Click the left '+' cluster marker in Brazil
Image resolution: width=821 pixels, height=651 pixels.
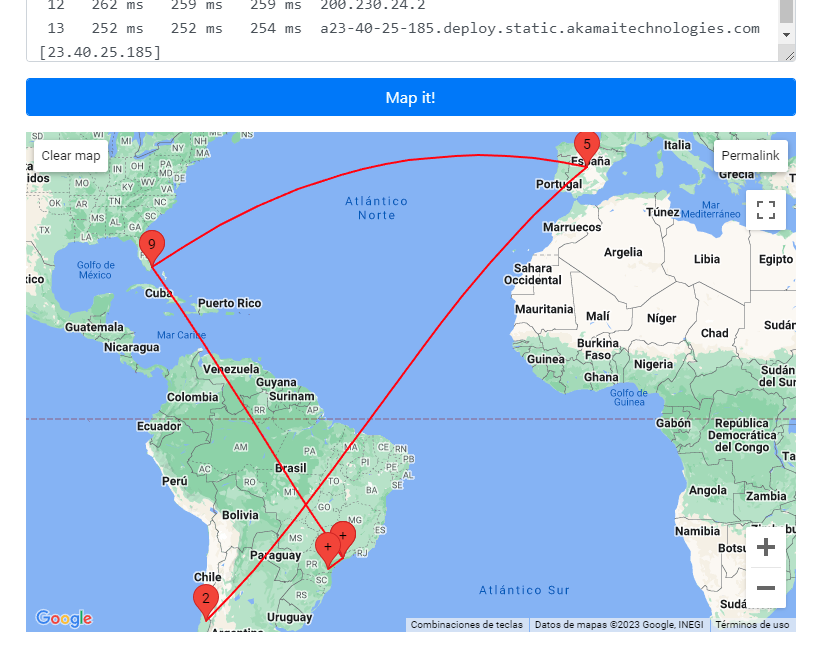pos(327,547)
